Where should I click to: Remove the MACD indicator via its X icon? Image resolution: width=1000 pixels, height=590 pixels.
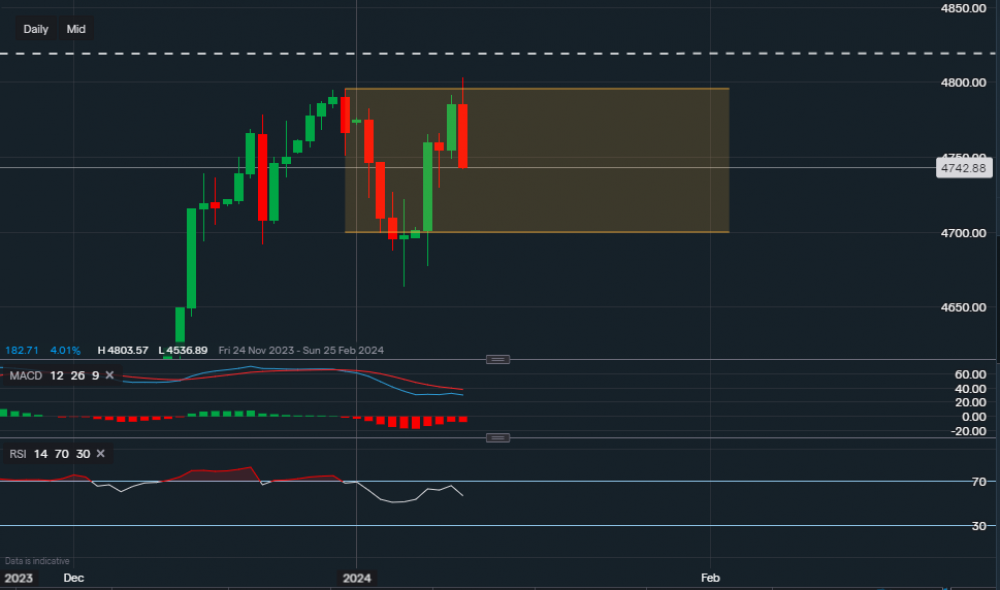click(108, 375)
